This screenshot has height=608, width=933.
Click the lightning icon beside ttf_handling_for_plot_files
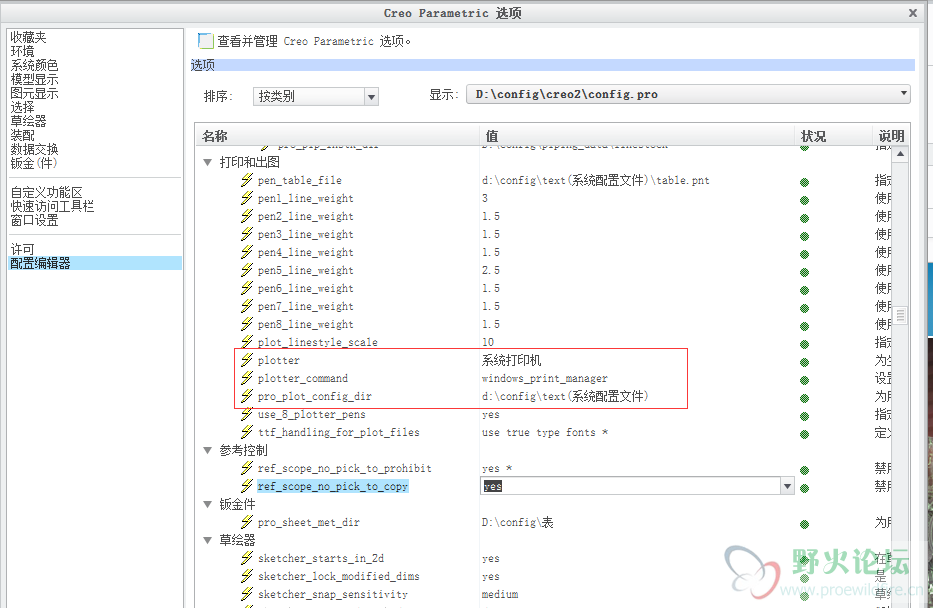pyautogui.click(x=247, y=431)
